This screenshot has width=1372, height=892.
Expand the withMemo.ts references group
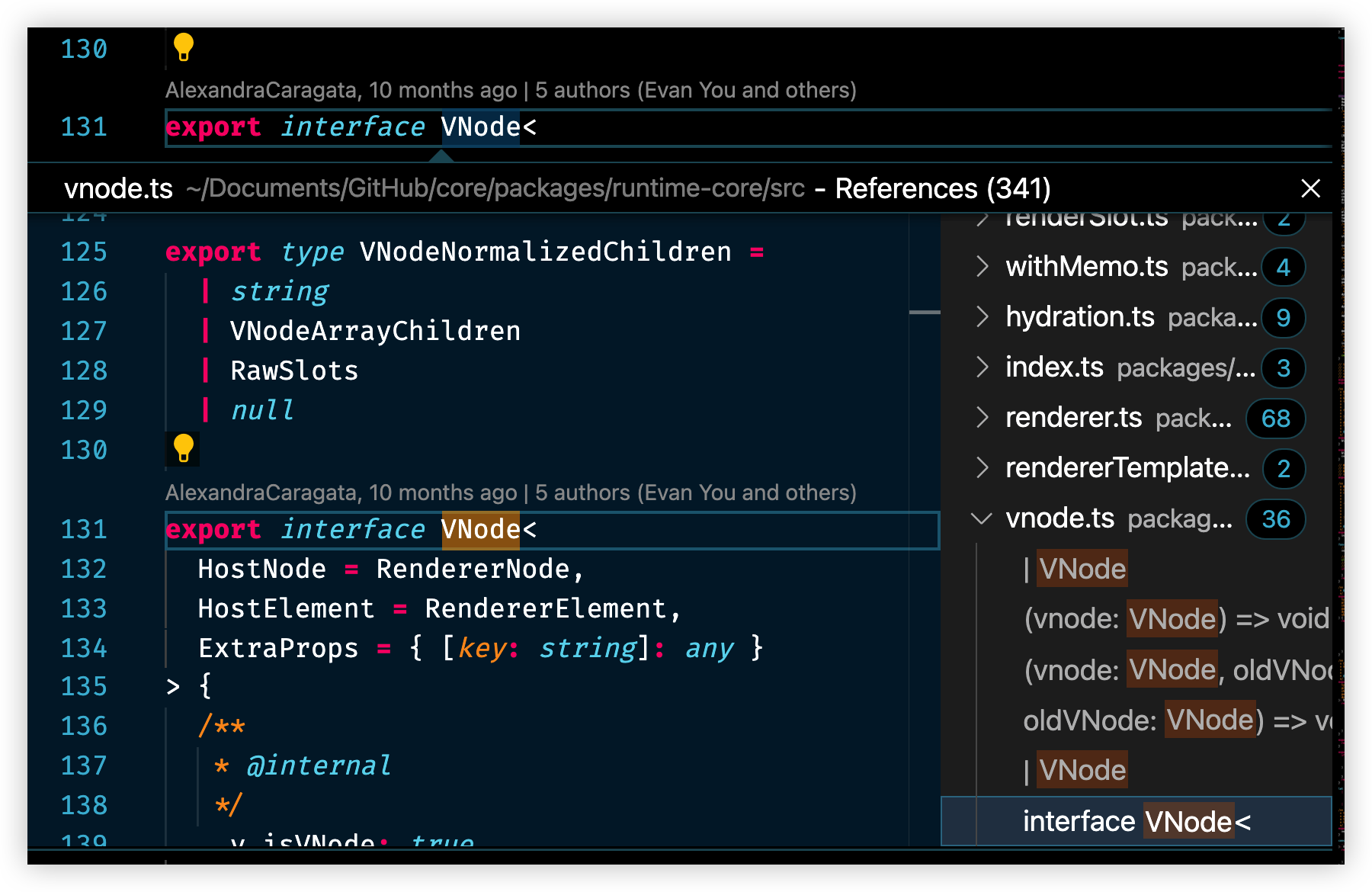pos(983,267)
